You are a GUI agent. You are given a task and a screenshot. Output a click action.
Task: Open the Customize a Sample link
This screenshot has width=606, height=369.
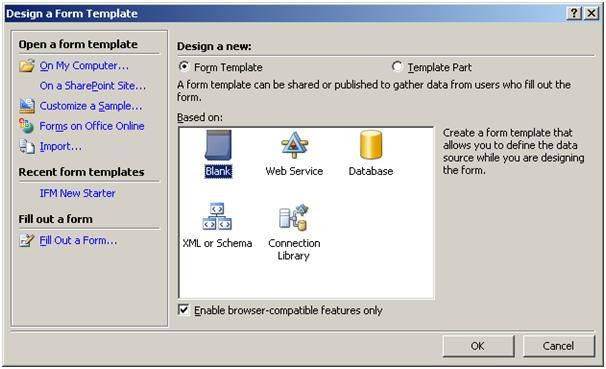point(91,106)
